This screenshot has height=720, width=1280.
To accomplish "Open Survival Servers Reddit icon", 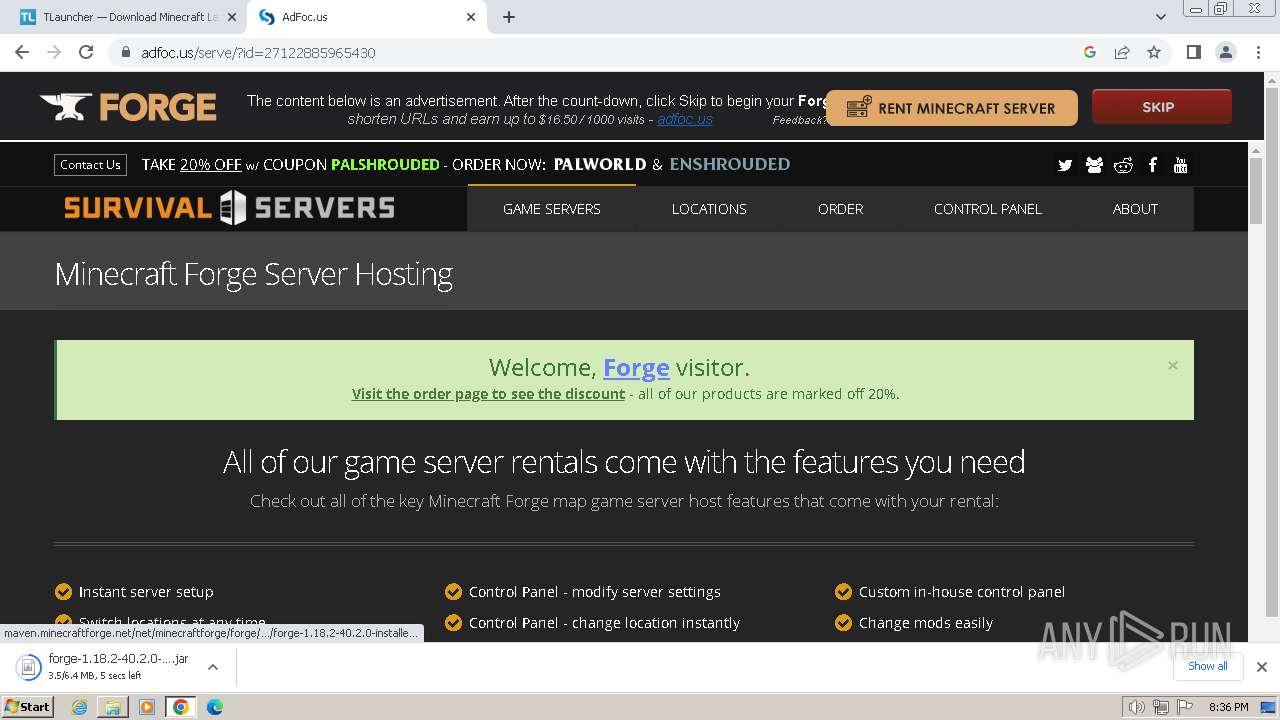I will [1123, 165].
